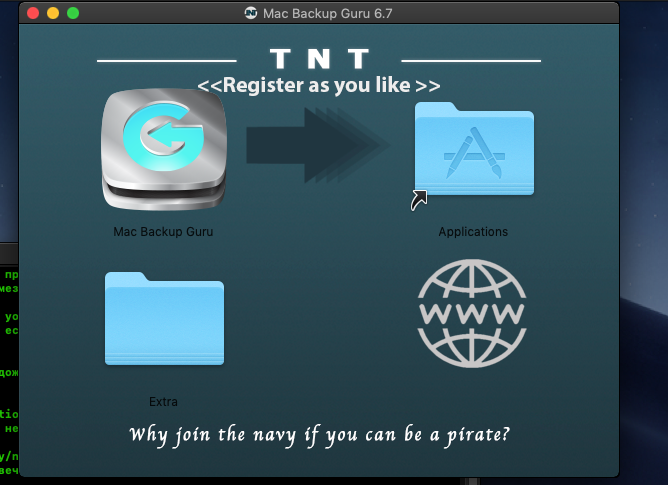This screenshot has height=485, width=668.
Task: Open the WWW globe web link icon
Action: [x=472, y=313]
